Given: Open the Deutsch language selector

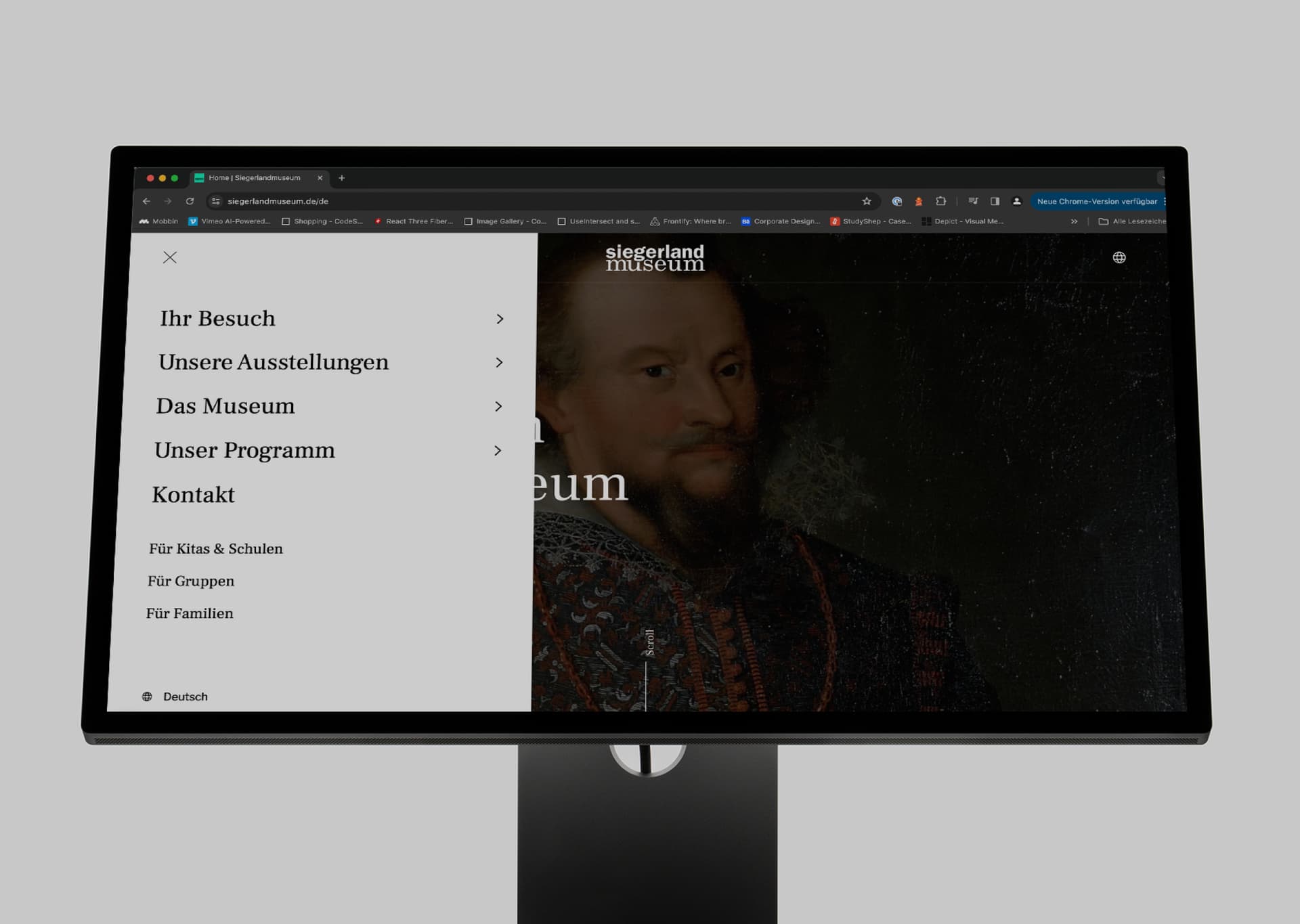Looking at the screenshot, I should pyautogui.click(x=175, y=697).
